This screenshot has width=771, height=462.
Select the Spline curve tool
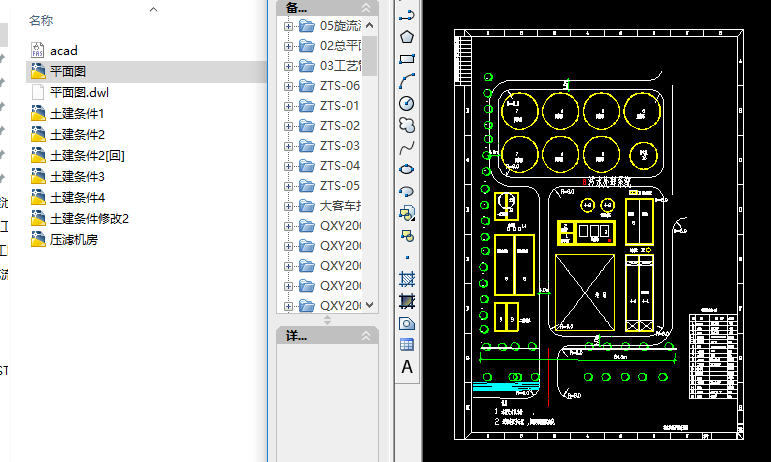click(x=407, y=147)
